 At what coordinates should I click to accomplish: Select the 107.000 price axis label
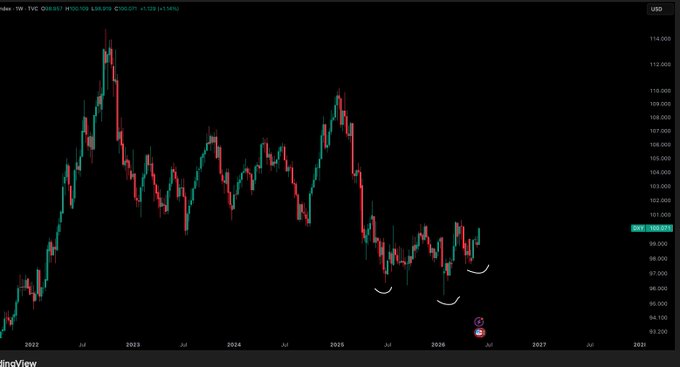pos(660,131)
